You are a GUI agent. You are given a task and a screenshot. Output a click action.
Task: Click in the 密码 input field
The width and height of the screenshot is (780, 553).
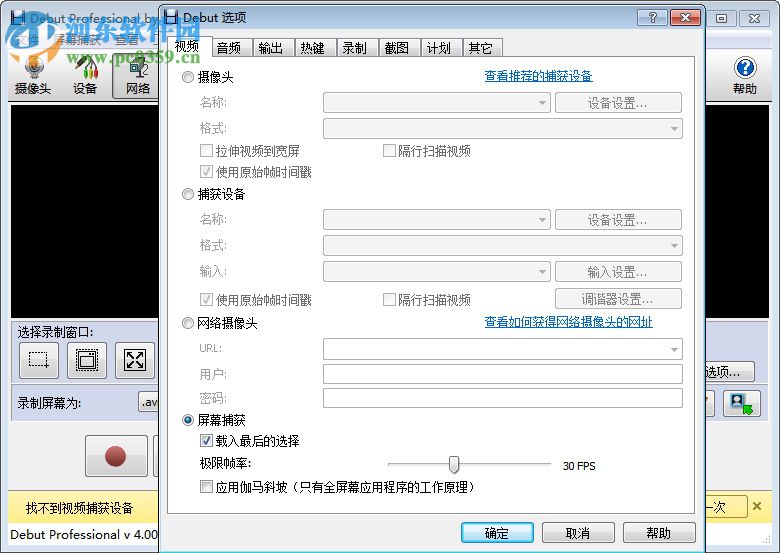tap(503, 398)
